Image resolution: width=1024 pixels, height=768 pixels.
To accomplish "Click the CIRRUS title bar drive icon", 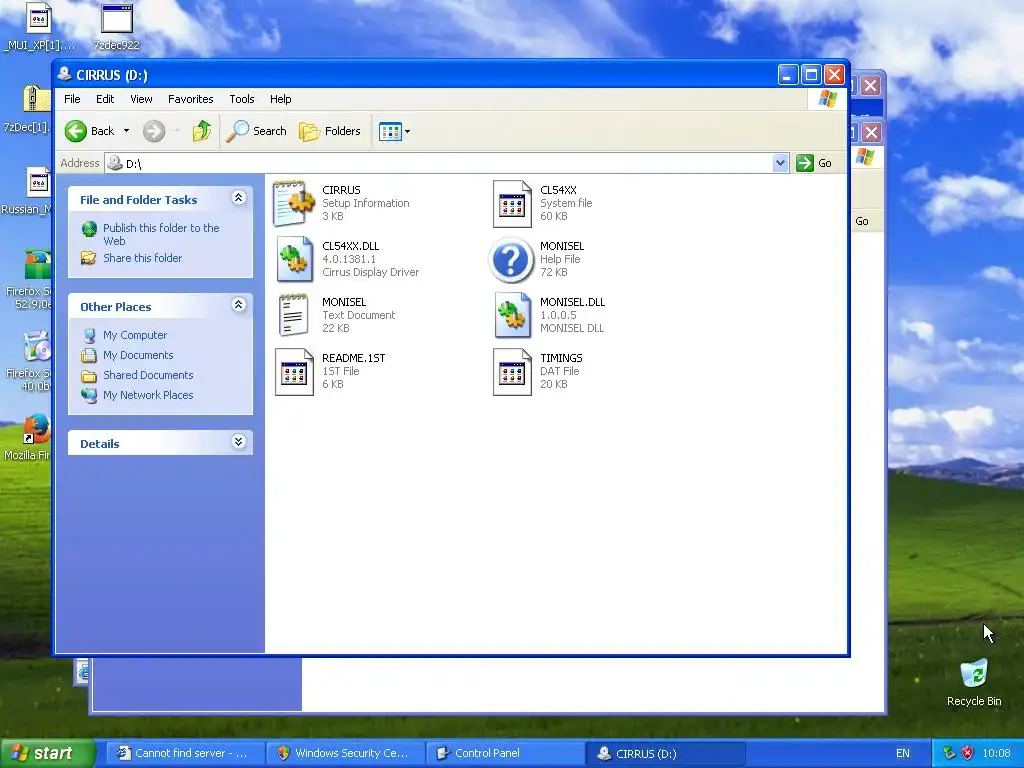I will (65, 74).
